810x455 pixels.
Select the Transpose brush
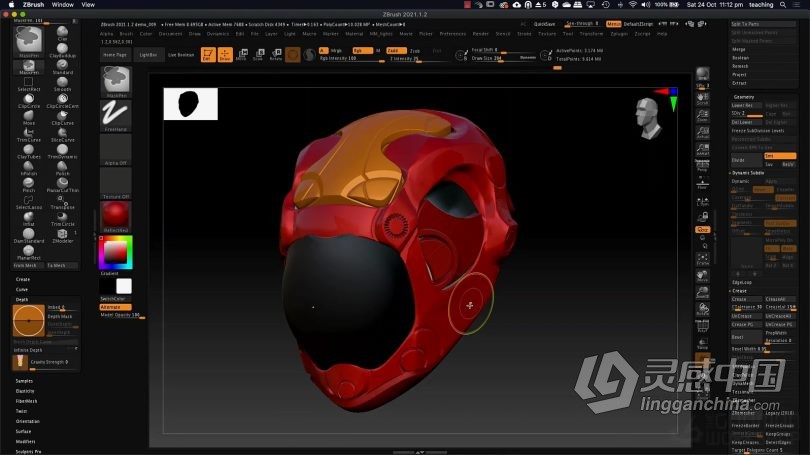click(63, 202)
